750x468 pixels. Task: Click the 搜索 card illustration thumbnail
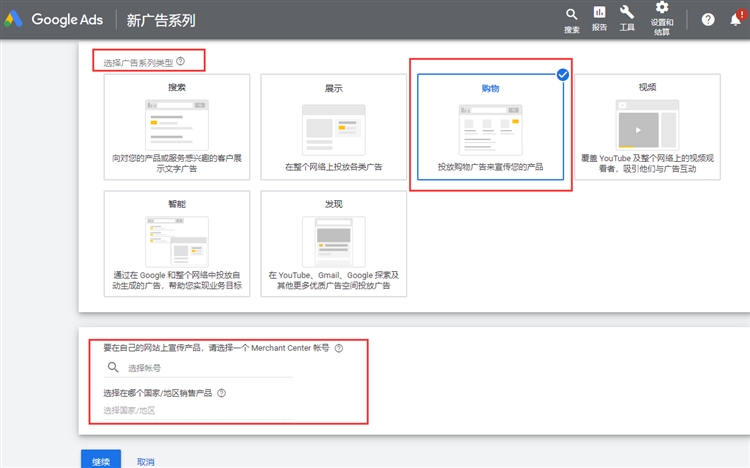[177, 125]
